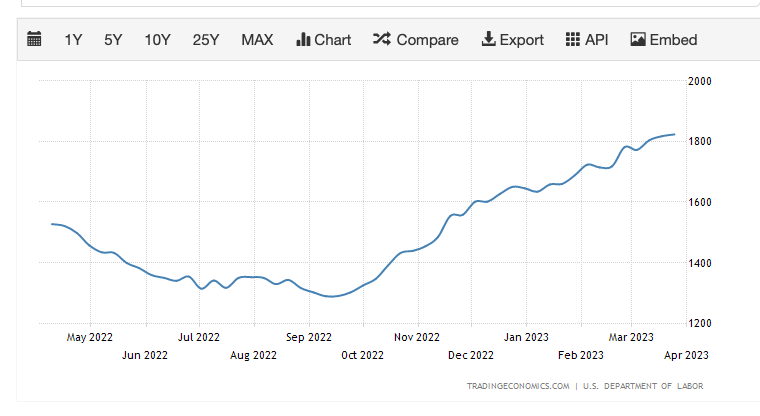Viewport: 760px width, 416px height.
Task: Click the line's lowest point near Sep 2022
Action: [x=330, y=296]
